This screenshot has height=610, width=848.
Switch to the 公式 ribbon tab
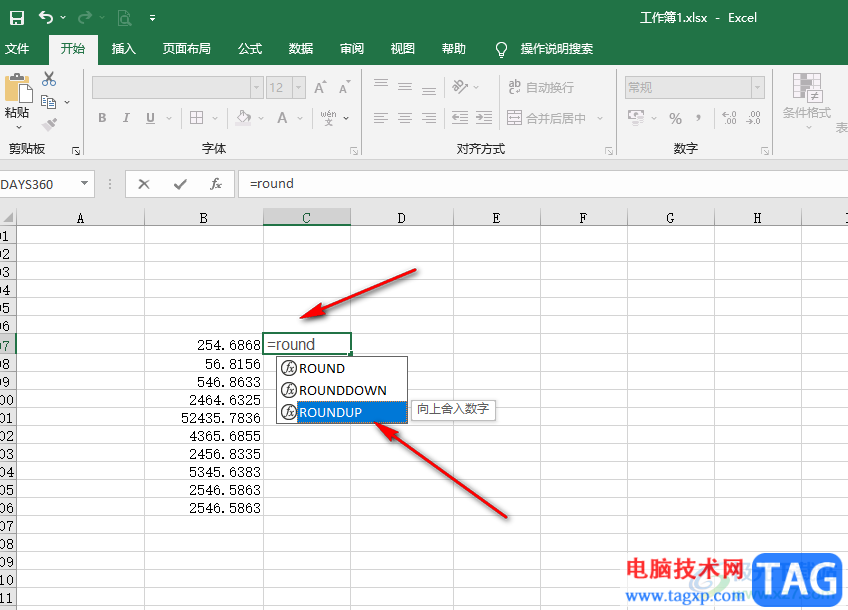[250, 49]
